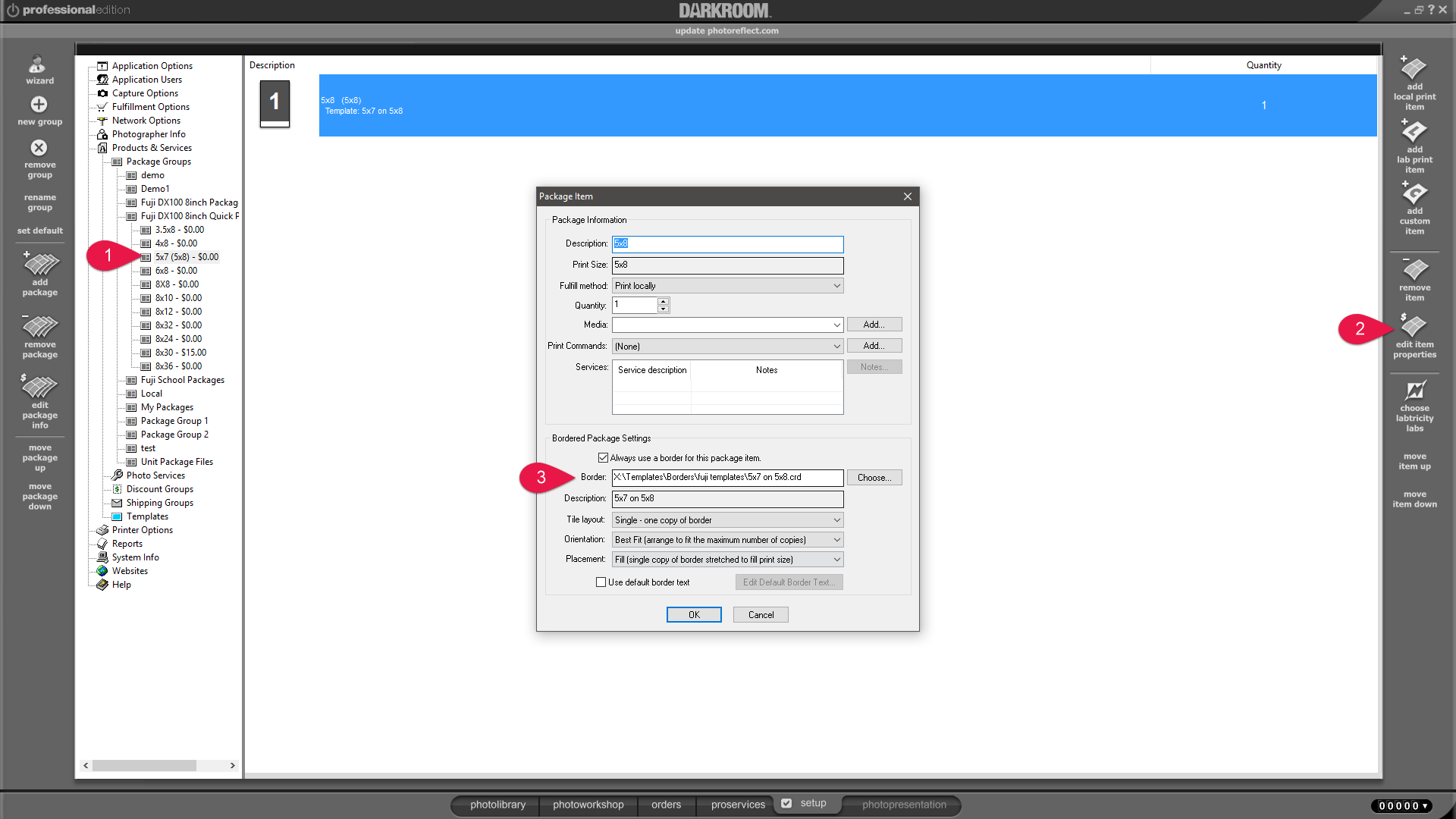The width and height of the screenshot is (1456, 819).
Task: Click the tree horizontal scrollbar
Action: 144,766
